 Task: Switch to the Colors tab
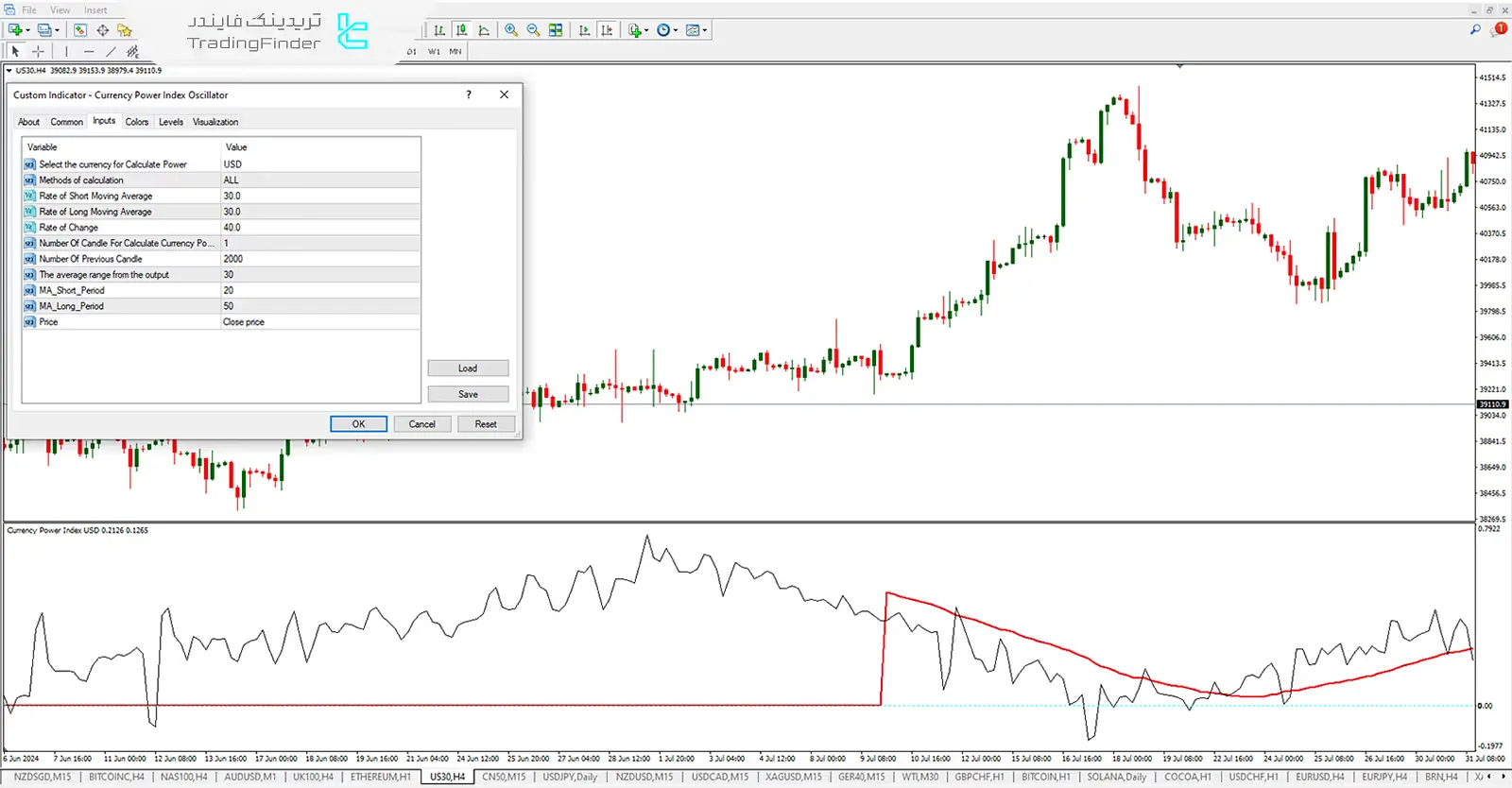pos(137,122)
